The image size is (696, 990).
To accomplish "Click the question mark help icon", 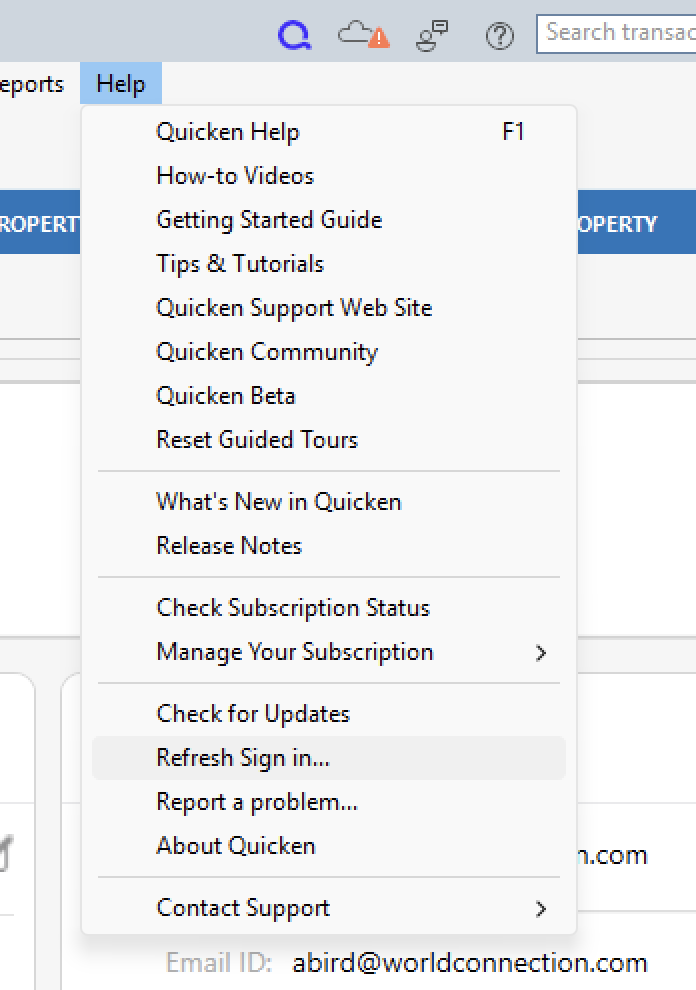I will [x=500, y=36].
